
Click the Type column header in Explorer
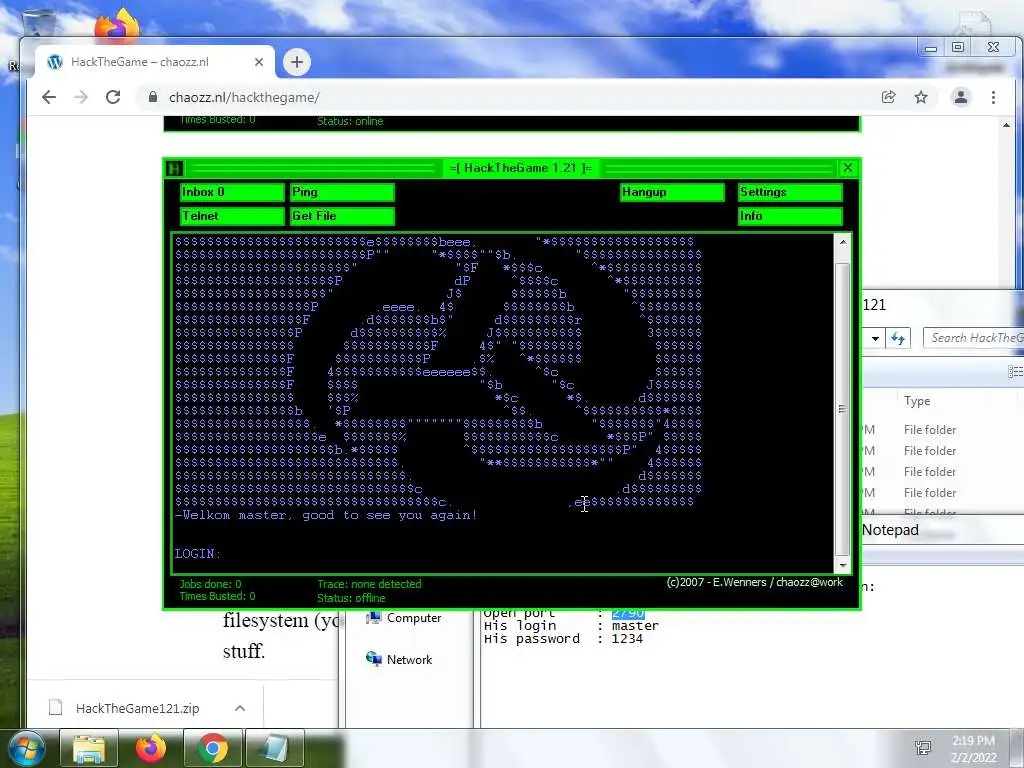click(x=917, y=401)
